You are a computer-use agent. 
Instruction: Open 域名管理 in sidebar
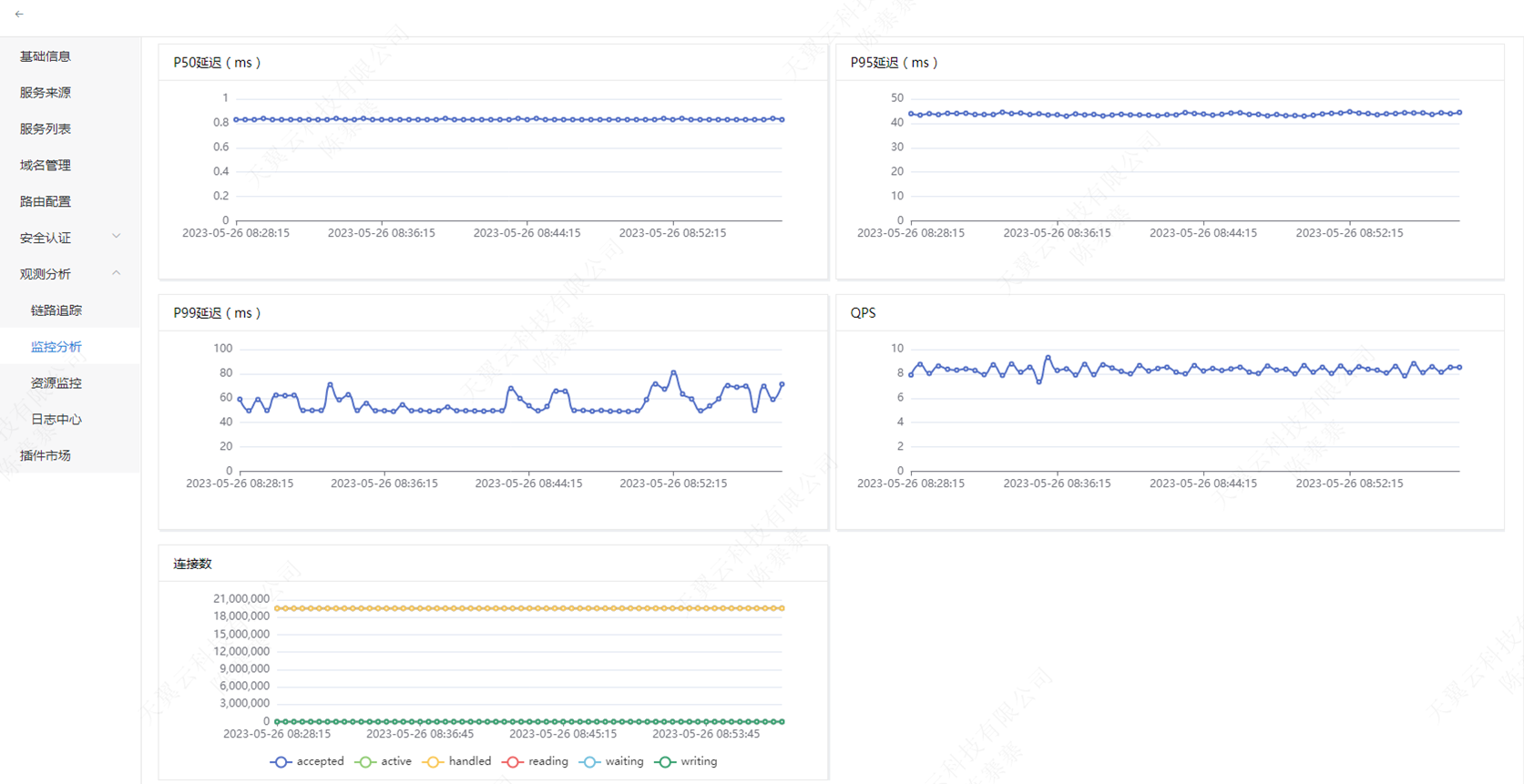(x=46, y=166)
